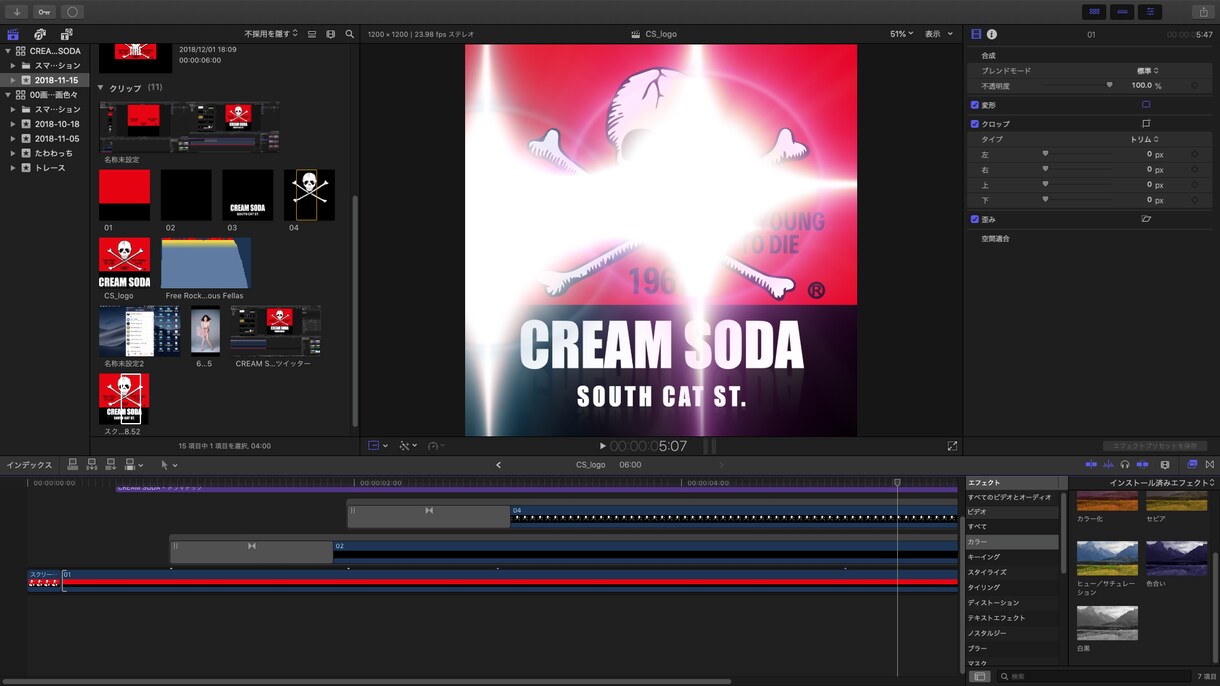Viewport: 1220px width, 686px height.
Task: Open the crop type トリム dropdown
Action: click(1144, 140)
